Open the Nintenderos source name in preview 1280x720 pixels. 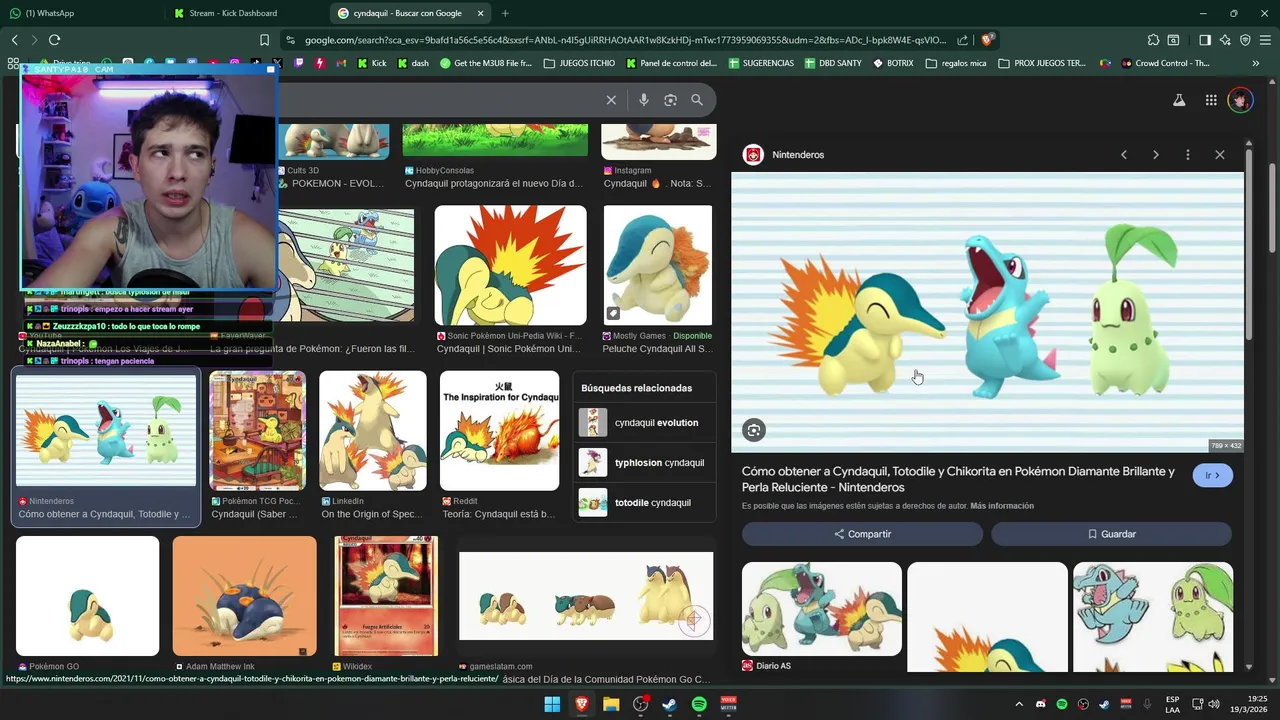pyautogui.click(x=798, y=155)
